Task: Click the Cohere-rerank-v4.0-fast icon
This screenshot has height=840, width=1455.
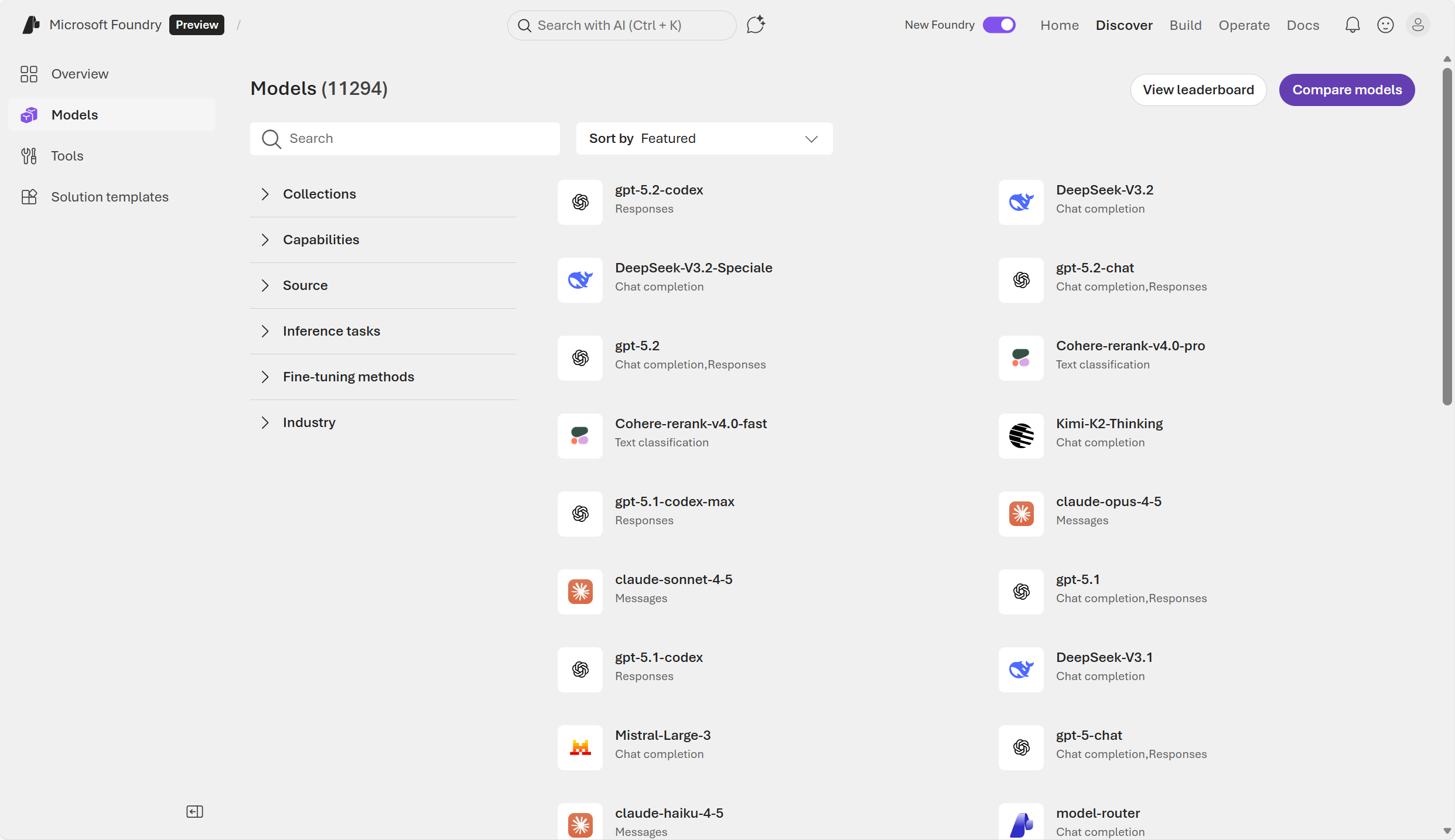Action: click(580, 436)
